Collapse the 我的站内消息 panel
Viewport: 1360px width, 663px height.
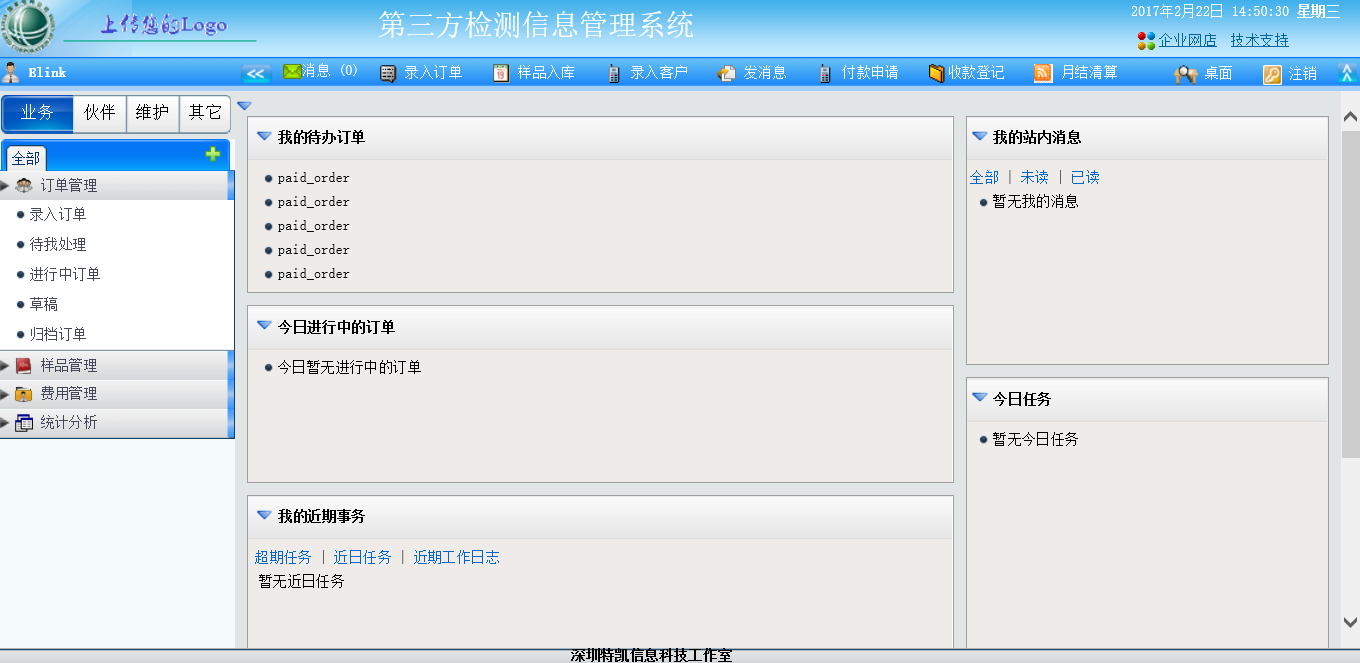coord(980,136)
